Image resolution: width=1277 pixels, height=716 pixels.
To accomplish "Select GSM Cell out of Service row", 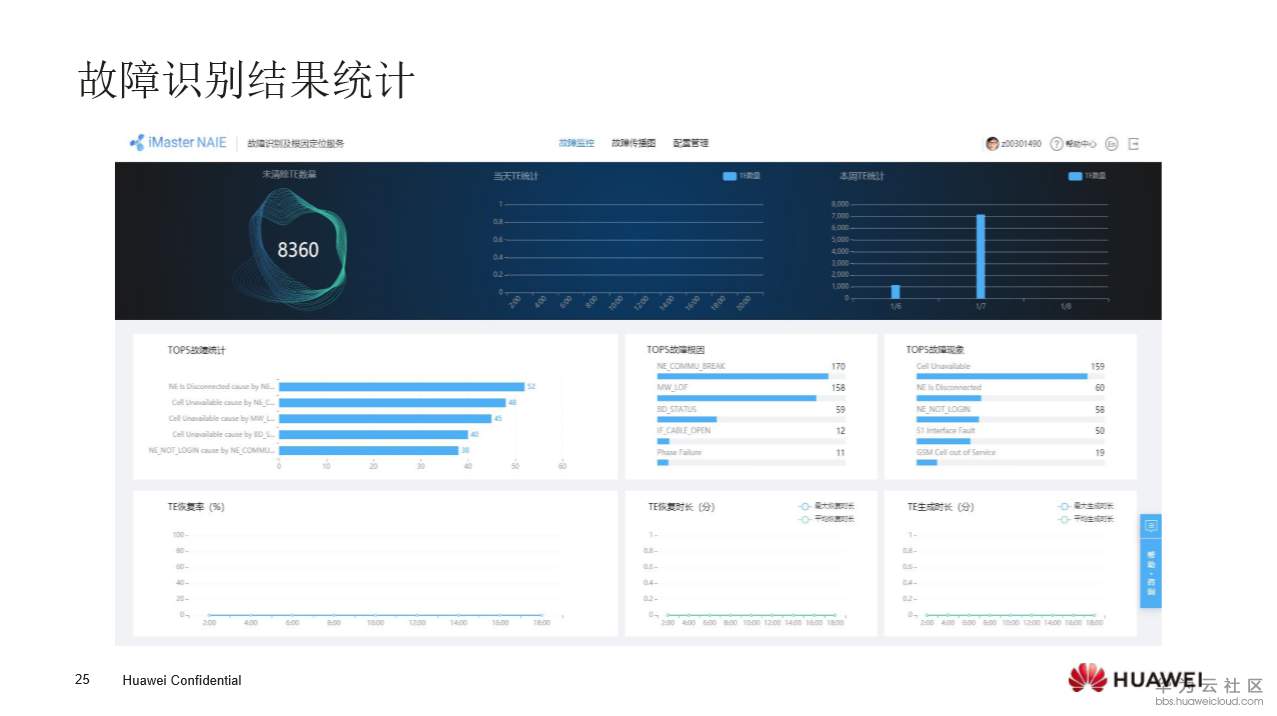I will 1010,457.
